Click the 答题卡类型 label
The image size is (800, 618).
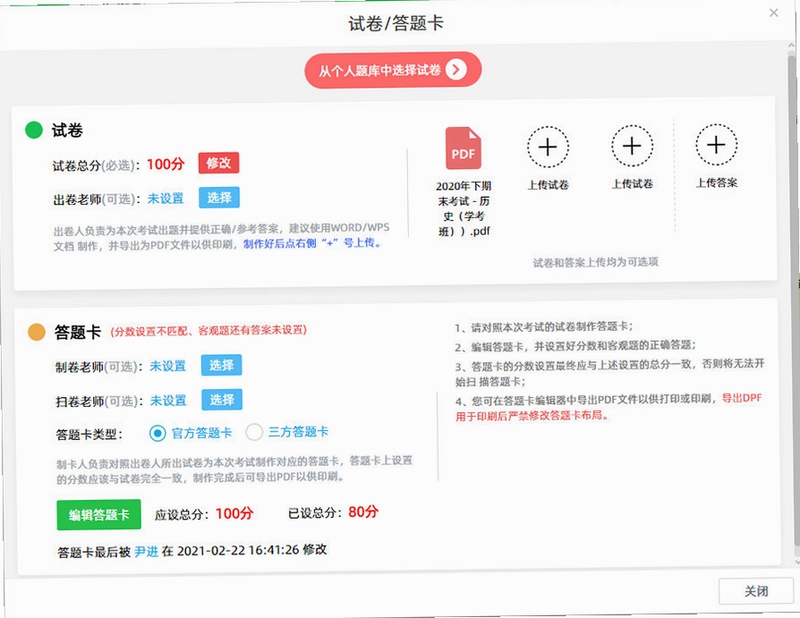tap(89, 435)
